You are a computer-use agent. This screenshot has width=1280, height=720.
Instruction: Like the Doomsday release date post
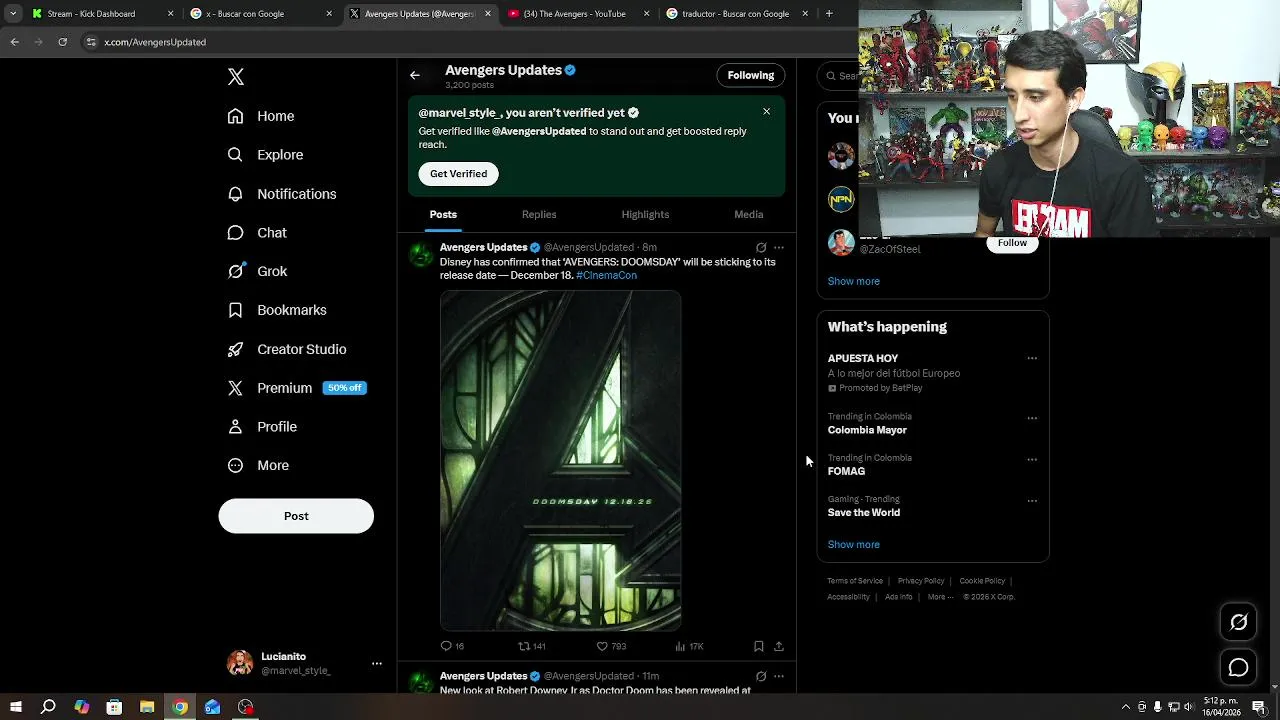(611, 646)
